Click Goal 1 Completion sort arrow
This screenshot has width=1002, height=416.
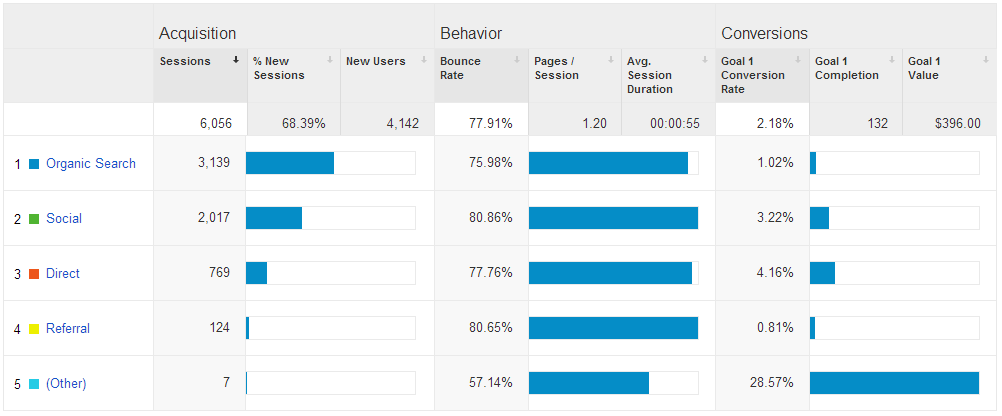tap(892, 60)
